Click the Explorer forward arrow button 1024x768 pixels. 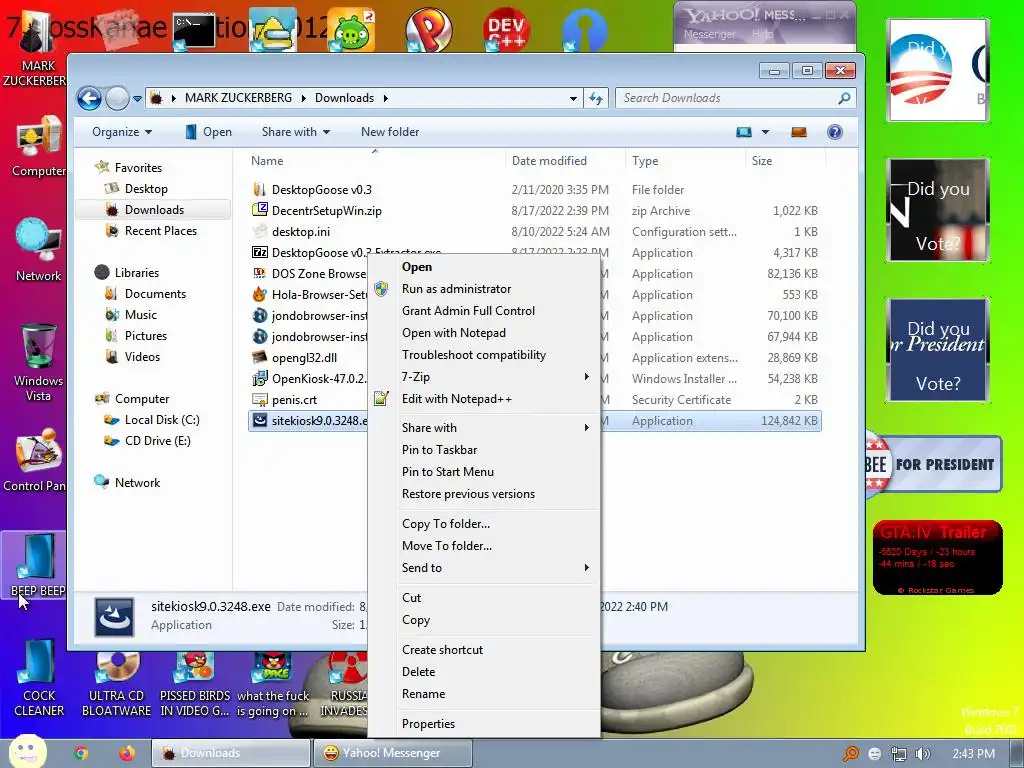click(118, 99)
